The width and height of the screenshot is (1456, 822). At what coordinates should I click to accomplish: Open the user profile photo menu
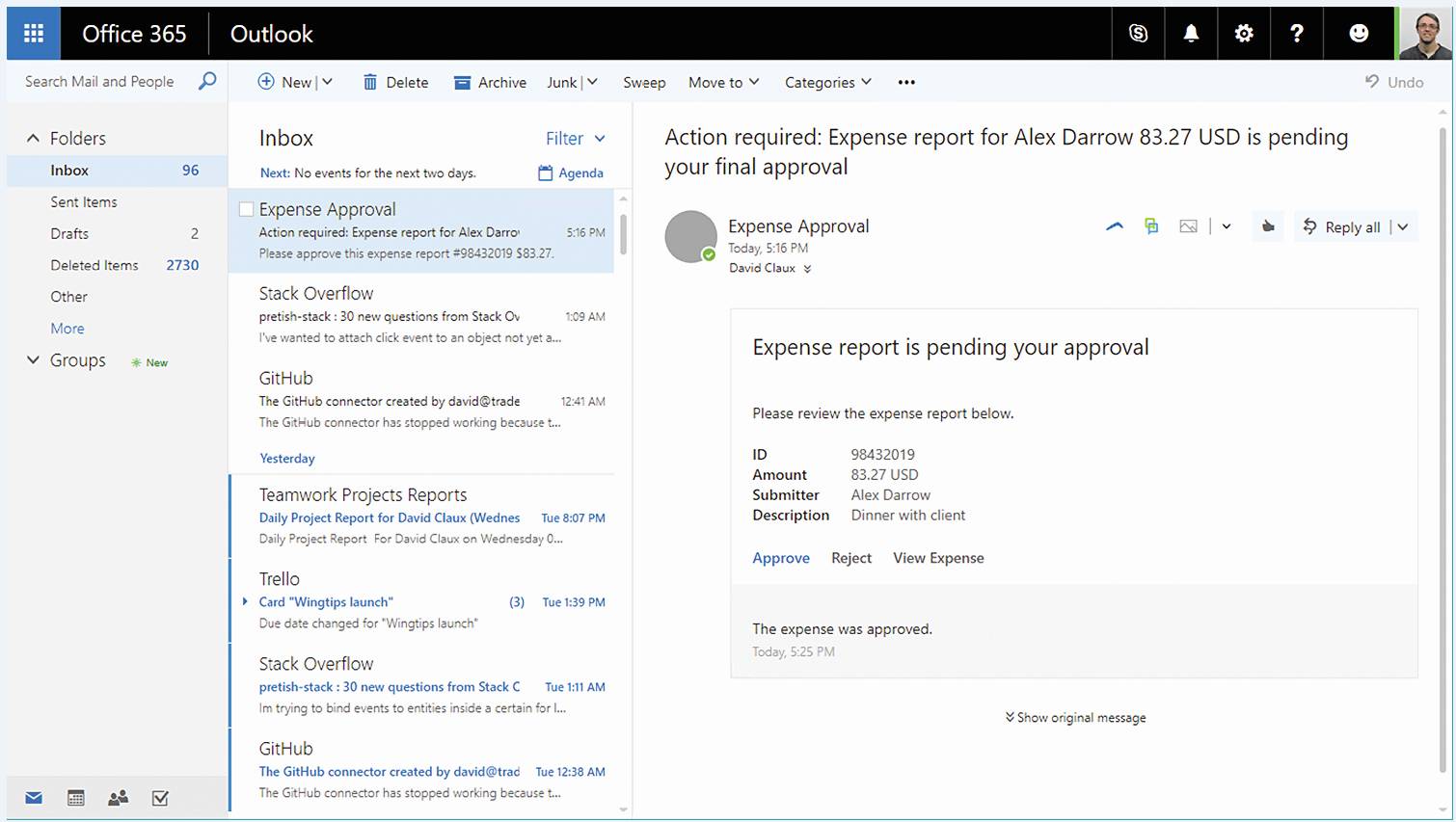click(1425, 34)
